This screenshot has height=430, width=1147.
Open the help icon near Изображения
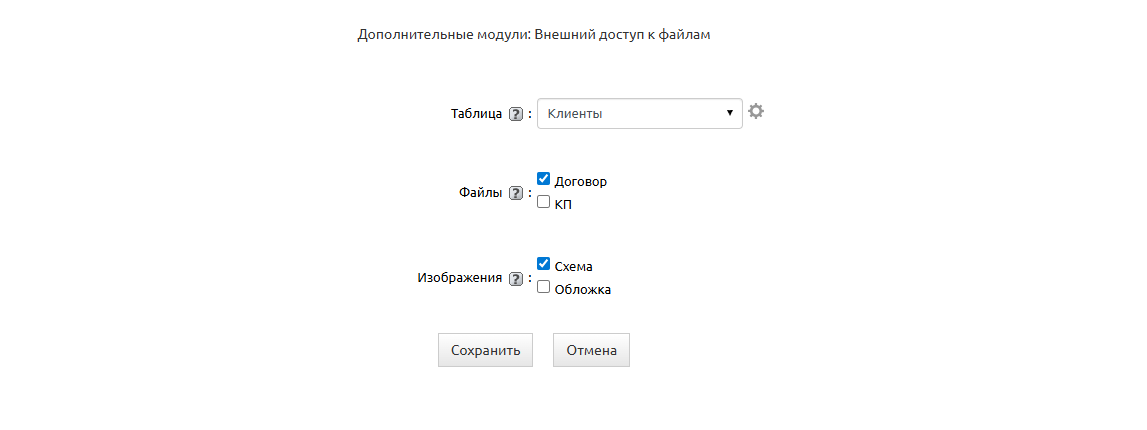click(516, 279)
